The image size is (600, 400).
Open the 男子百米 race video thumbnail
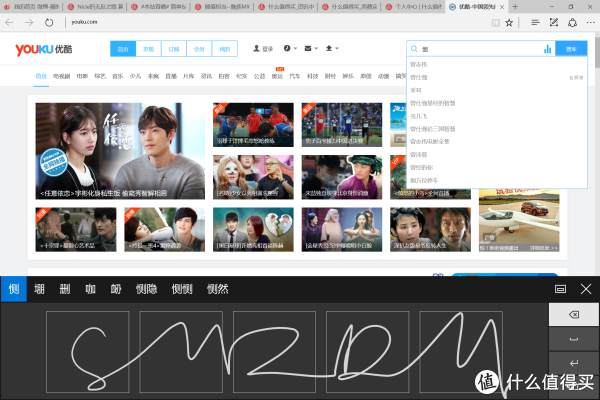point(342,124)
